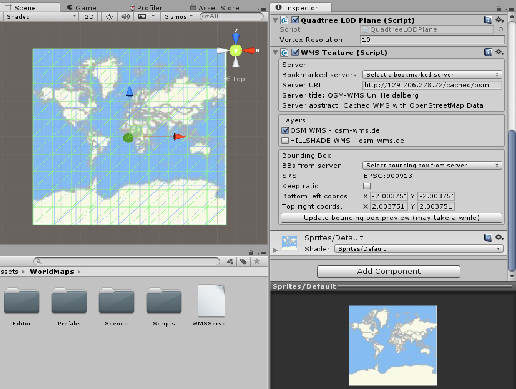Toggle scene audio speaker icon

[126, 16]
